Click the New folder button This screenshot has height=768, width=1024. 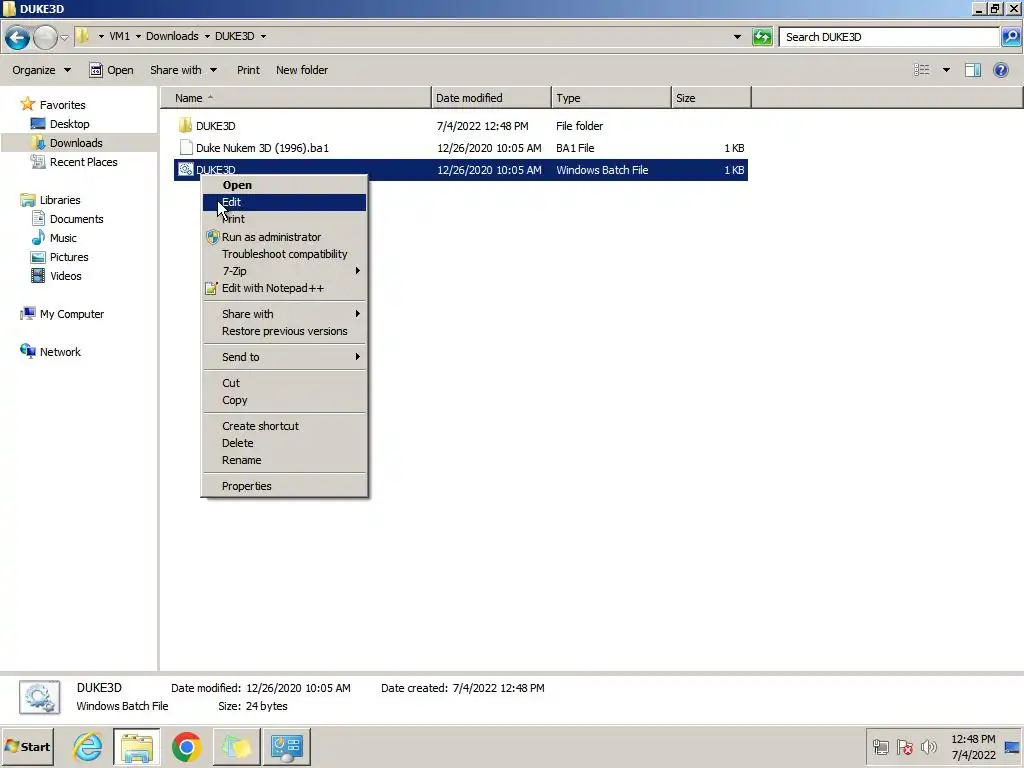point(302,70)
